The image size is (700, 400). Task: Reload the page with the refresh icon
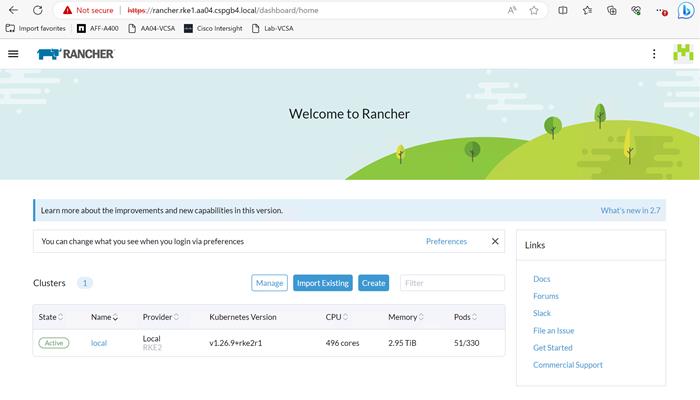coord(38,10)
